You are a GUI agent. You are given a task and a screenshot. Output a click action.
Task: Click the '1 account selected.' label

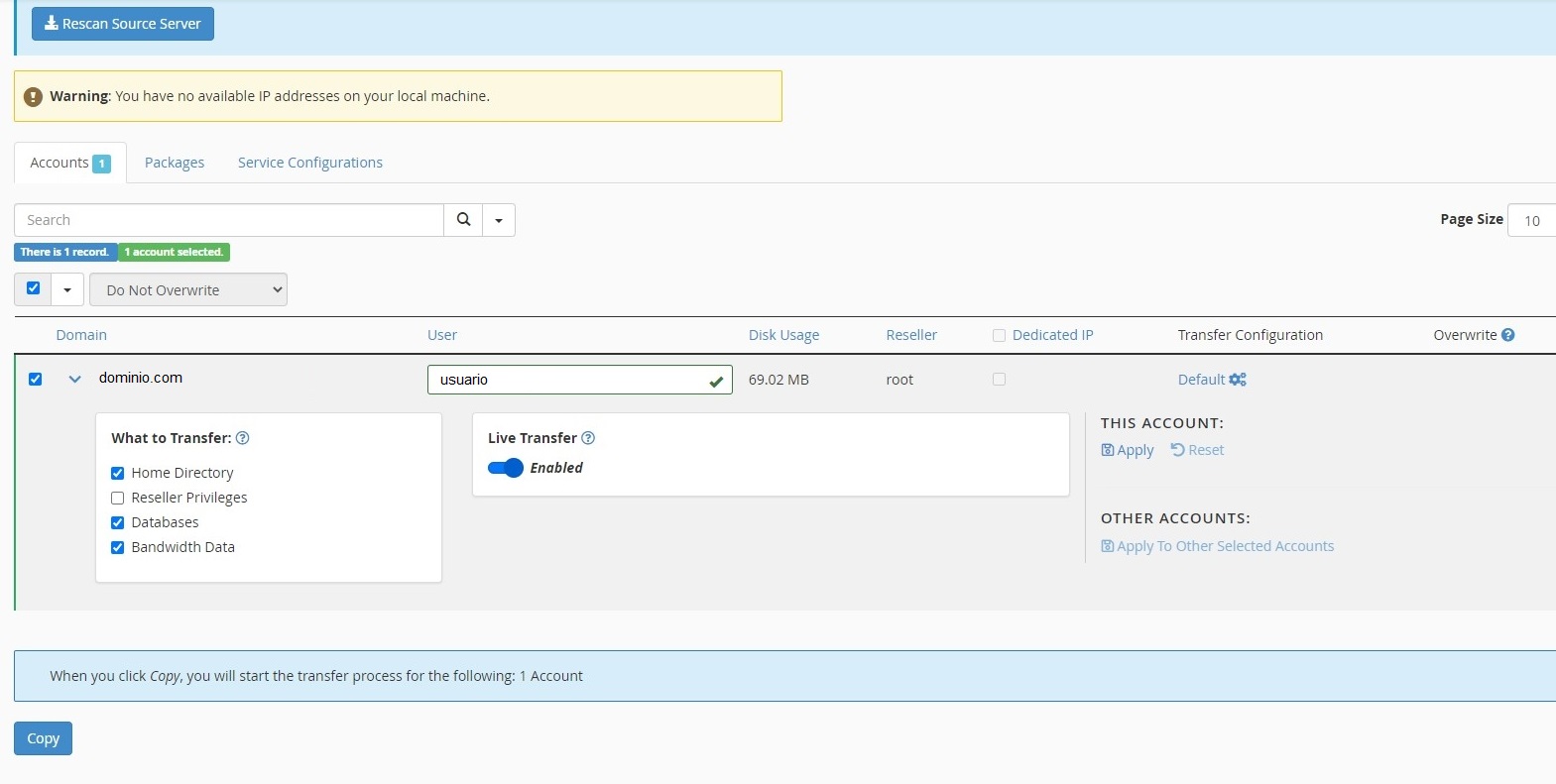(174, 253)
